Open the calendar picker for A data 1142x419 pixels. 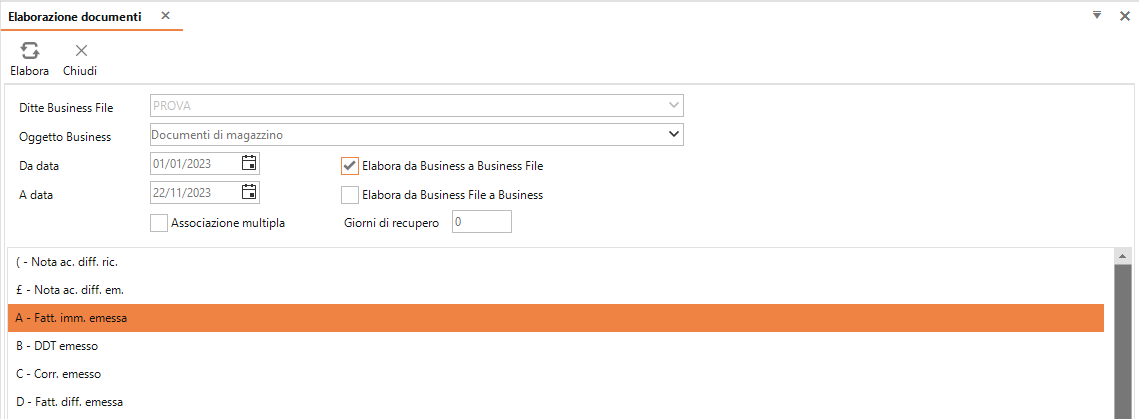[x=248, y=192]
